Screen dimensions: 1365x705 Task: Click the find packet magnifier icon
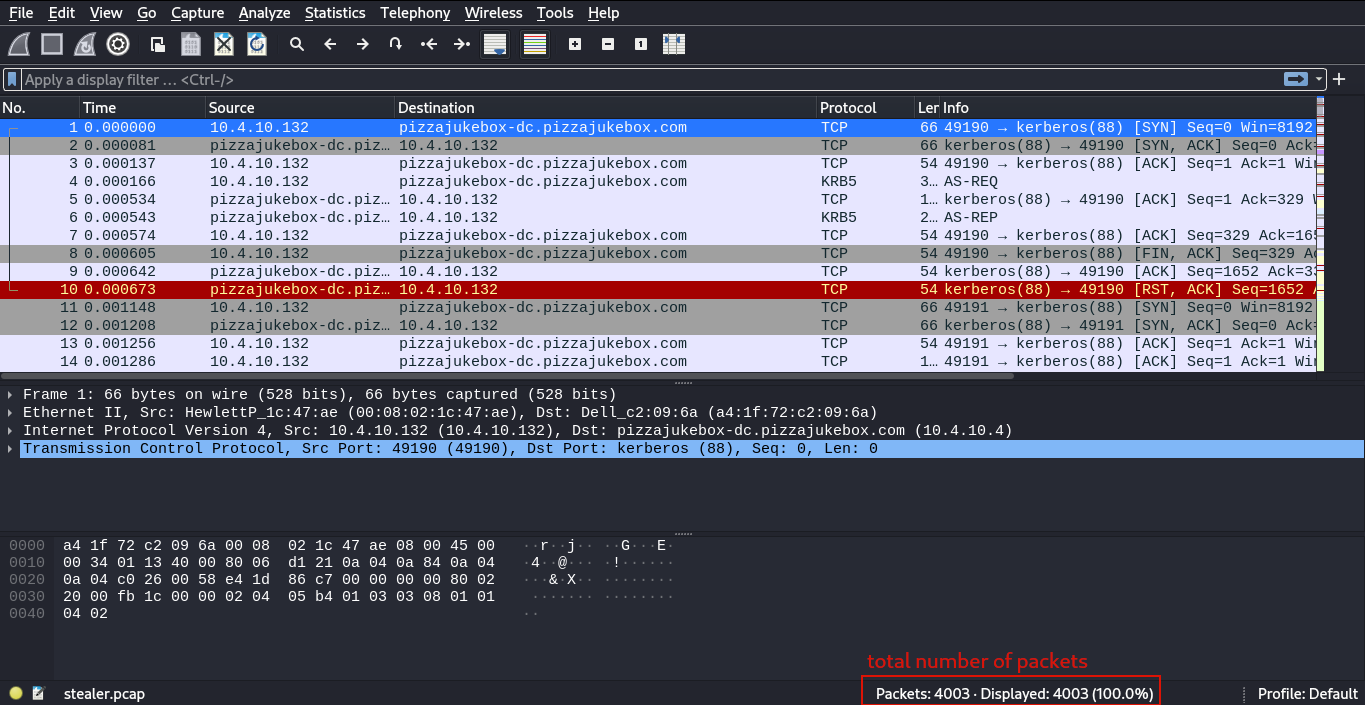[x=297, y=44]
